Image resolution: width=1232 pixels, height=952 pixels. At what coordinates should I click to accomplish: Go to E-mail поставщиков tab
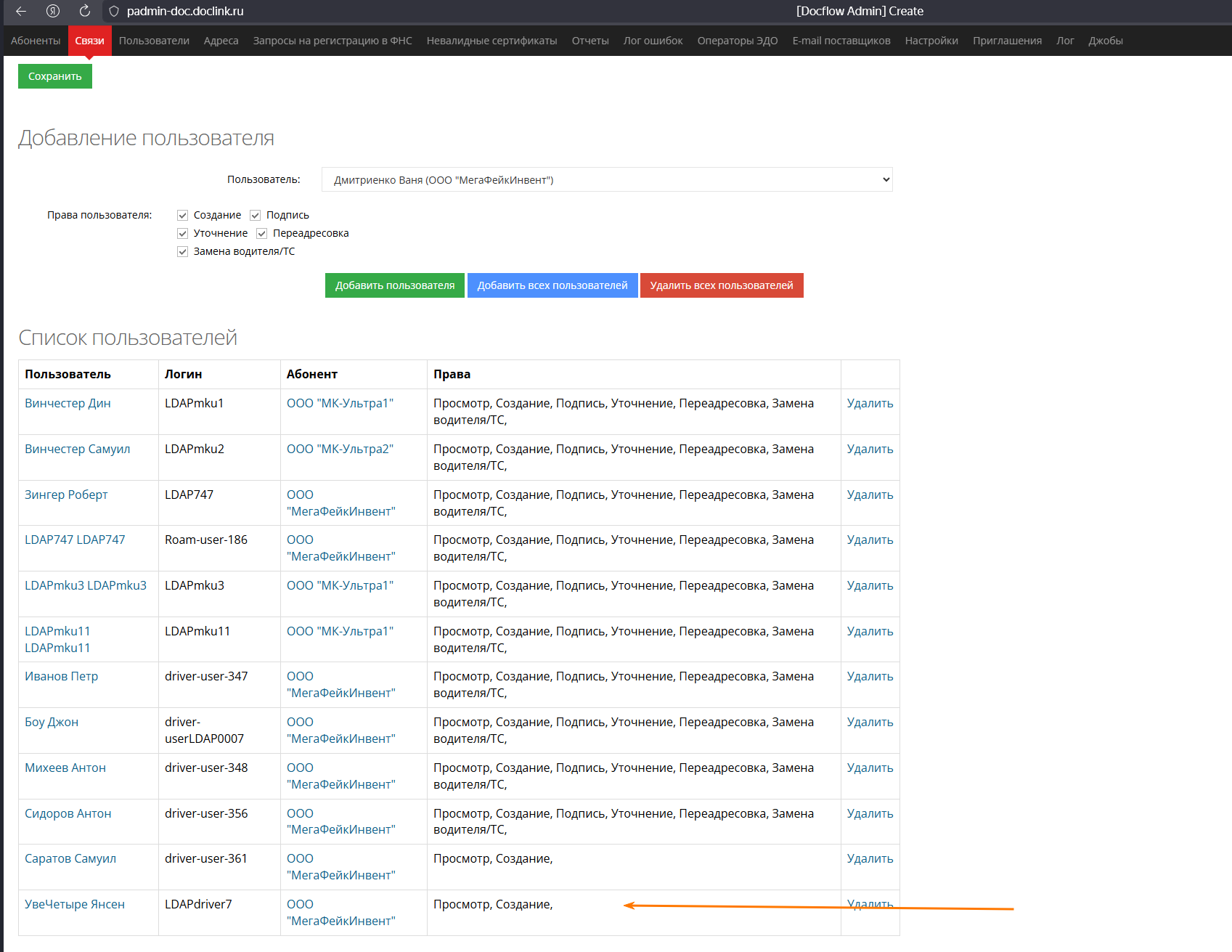pos(841,41)
